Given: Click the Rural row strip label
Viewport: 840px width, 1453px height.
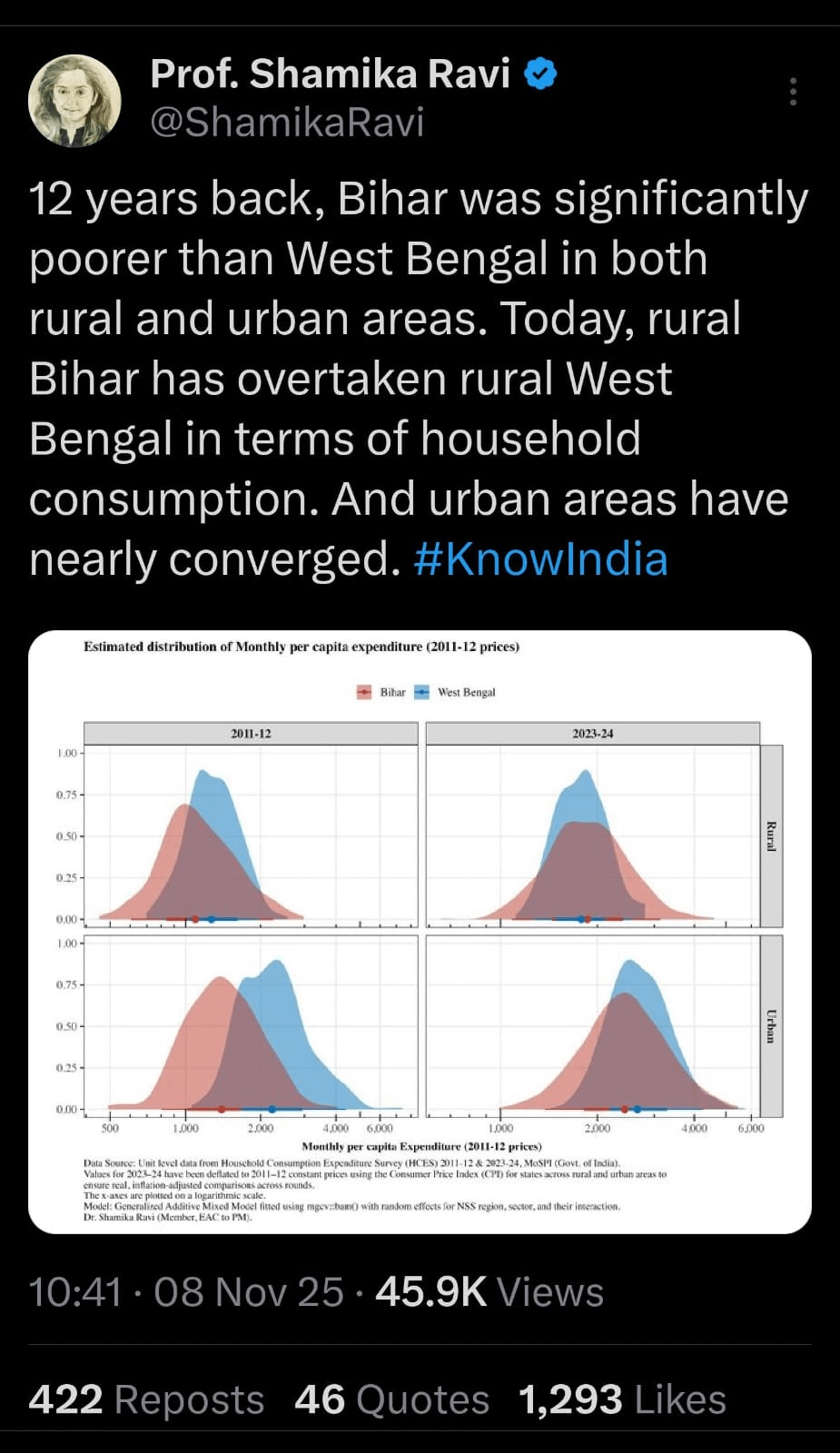Looking at the screenshot, I should click(771, 835).
